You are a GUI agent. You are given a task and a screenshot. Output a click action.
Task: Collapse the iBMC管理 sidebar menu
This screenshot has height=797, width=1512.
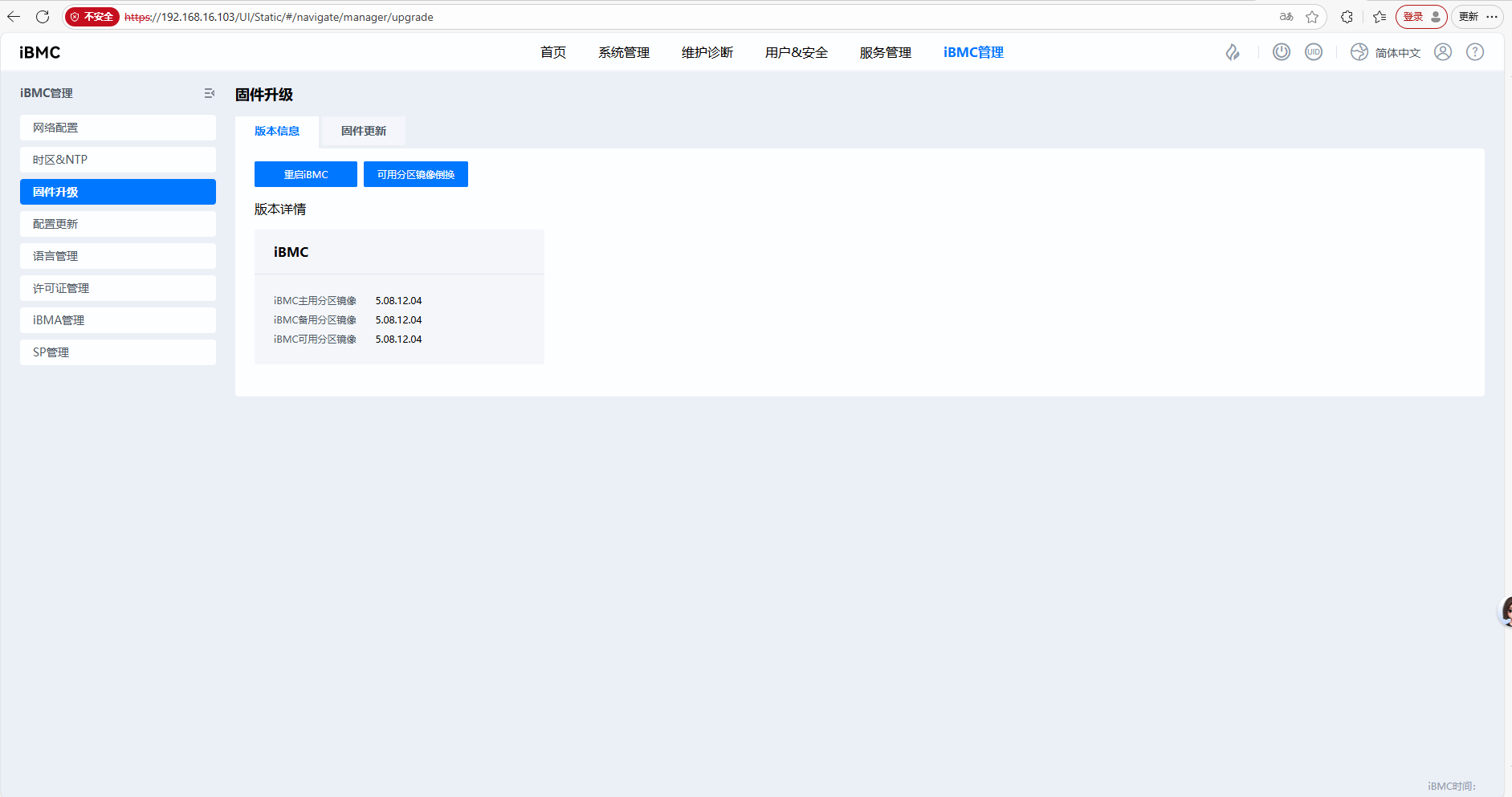tap(209, 93)
